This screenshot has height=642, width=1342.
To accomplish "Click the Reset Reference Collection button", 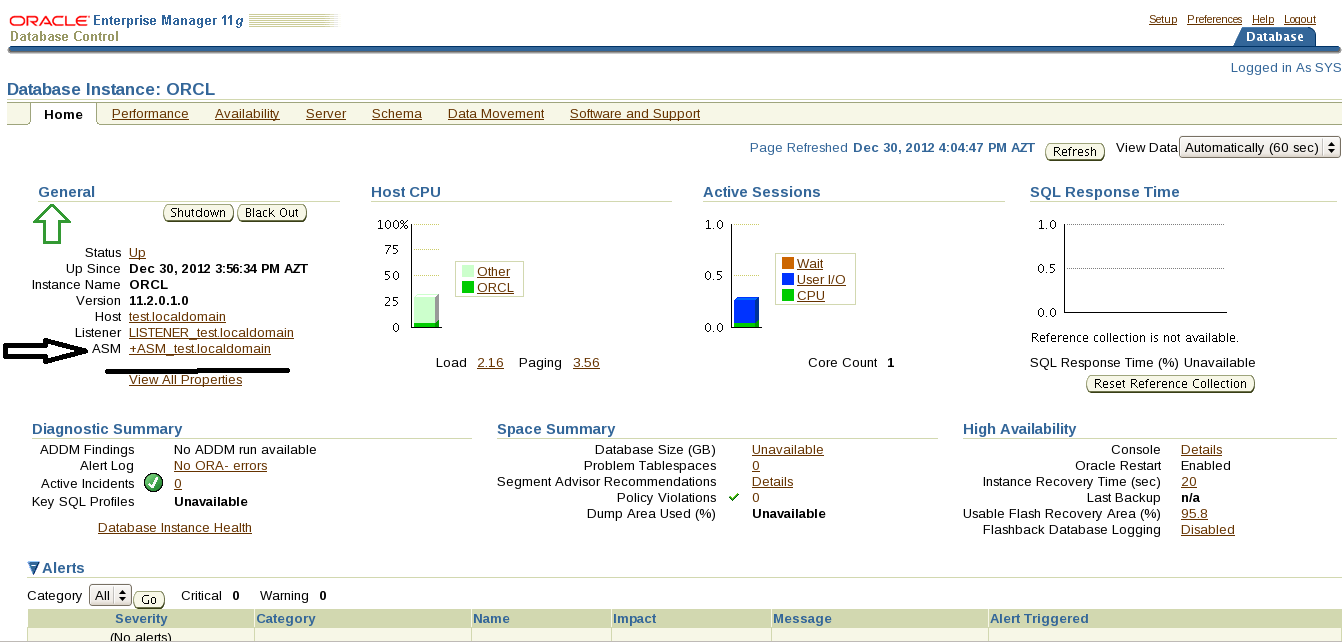I will (1170, 384).
